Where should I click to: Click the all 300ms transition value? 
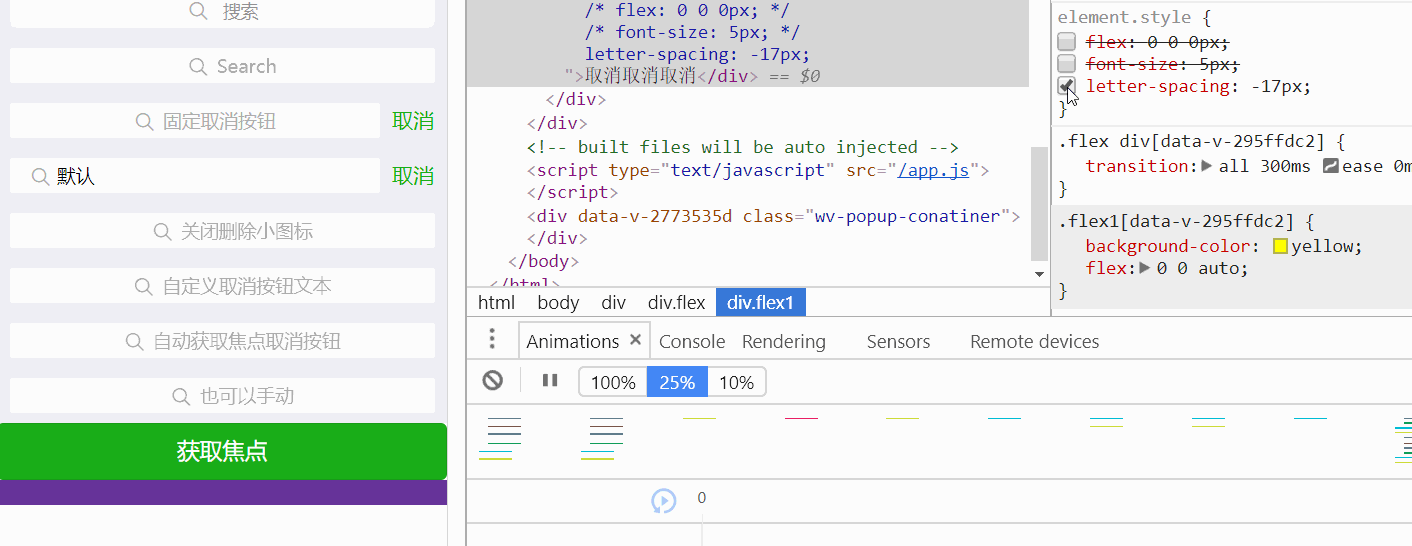[1264, 166]
